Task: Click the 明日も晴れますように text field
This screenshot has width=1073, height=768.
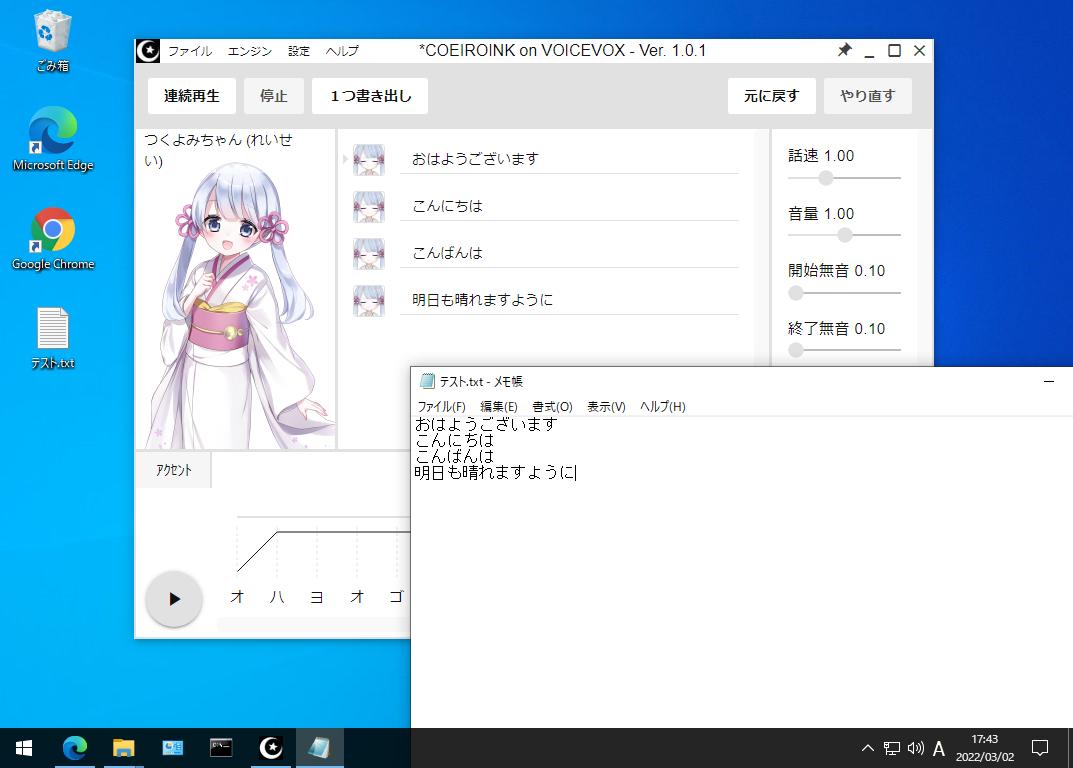Action: click(569, 300)
